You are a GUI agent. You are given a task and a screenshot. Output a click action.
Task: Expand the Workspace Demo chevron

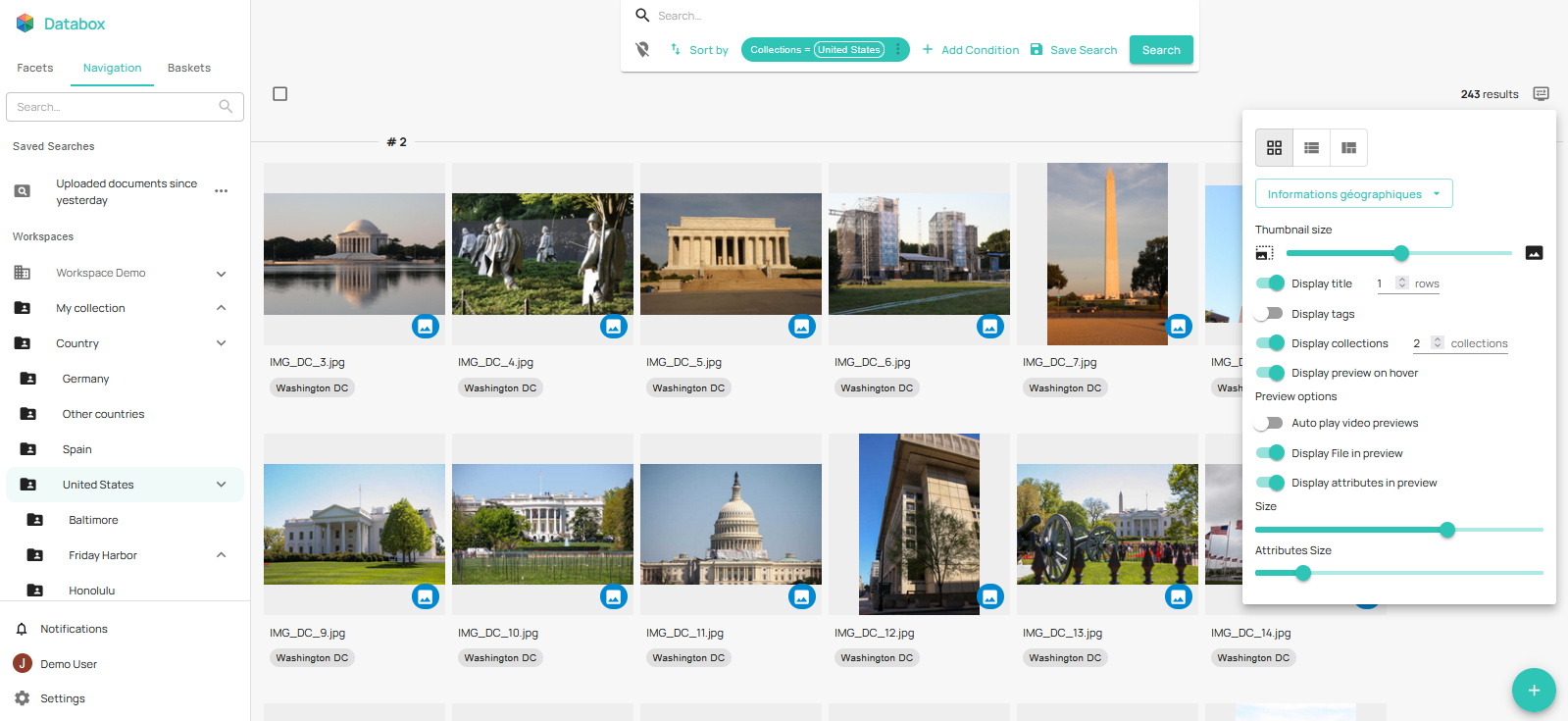[x=222, y=274]
